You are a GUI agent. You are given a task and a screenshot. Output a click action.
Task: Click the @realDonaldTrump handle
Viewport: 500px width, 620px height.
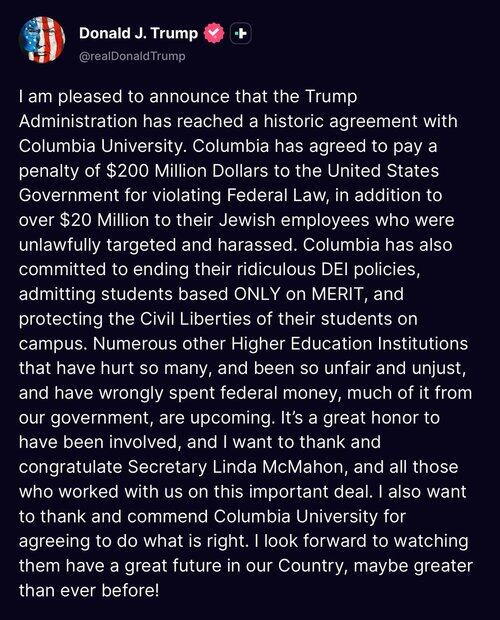(x=132, y=56)
